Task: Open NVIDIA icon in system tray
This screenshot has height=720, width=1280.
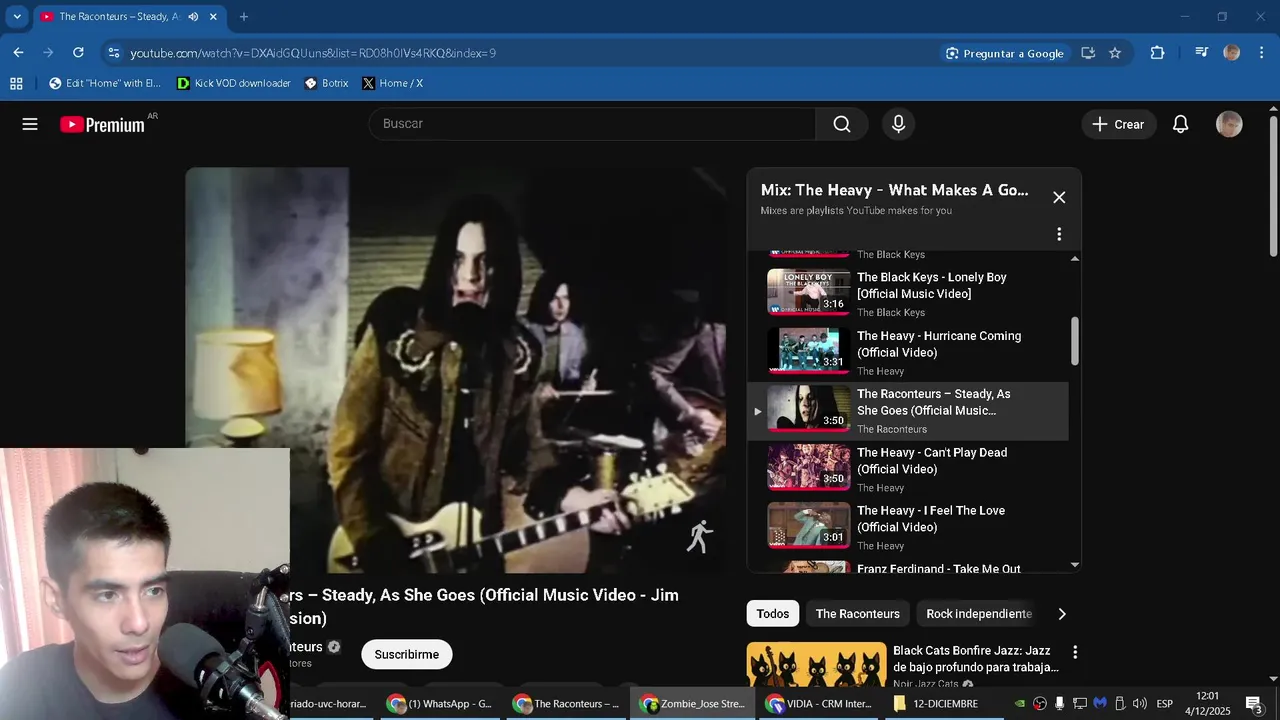Action: (1019, 704)
